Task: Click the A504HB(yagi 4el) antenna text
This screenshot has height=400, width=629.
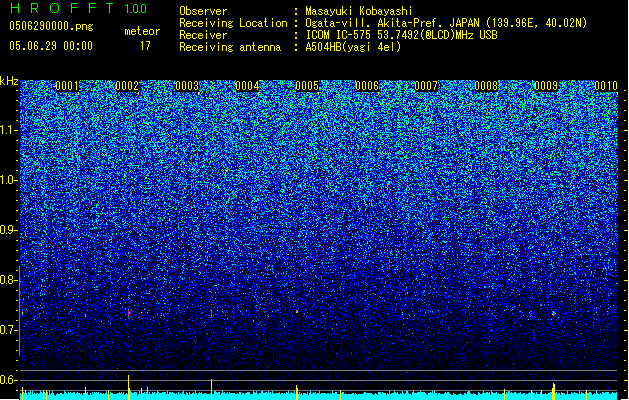Action: (x=353, y=47)
